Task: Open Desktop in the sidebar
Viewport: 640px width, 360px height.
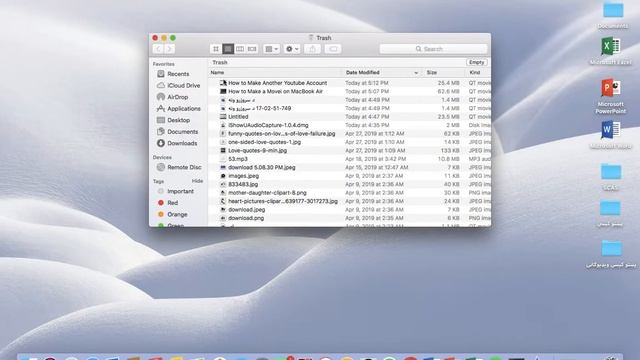Action: (178, 120)
